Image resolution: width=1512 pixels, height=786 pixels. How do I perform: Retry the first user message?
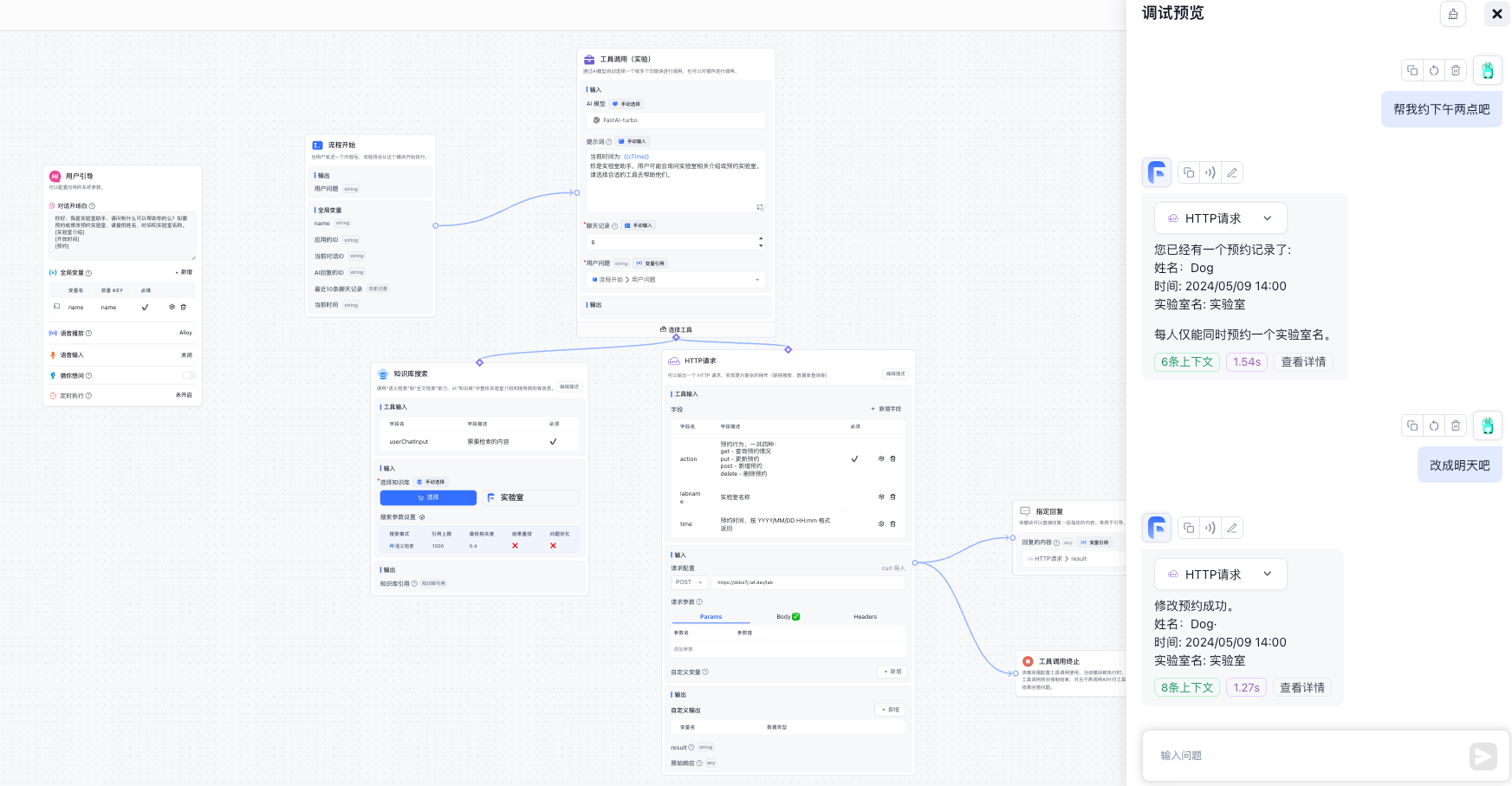click(1434, 70)
